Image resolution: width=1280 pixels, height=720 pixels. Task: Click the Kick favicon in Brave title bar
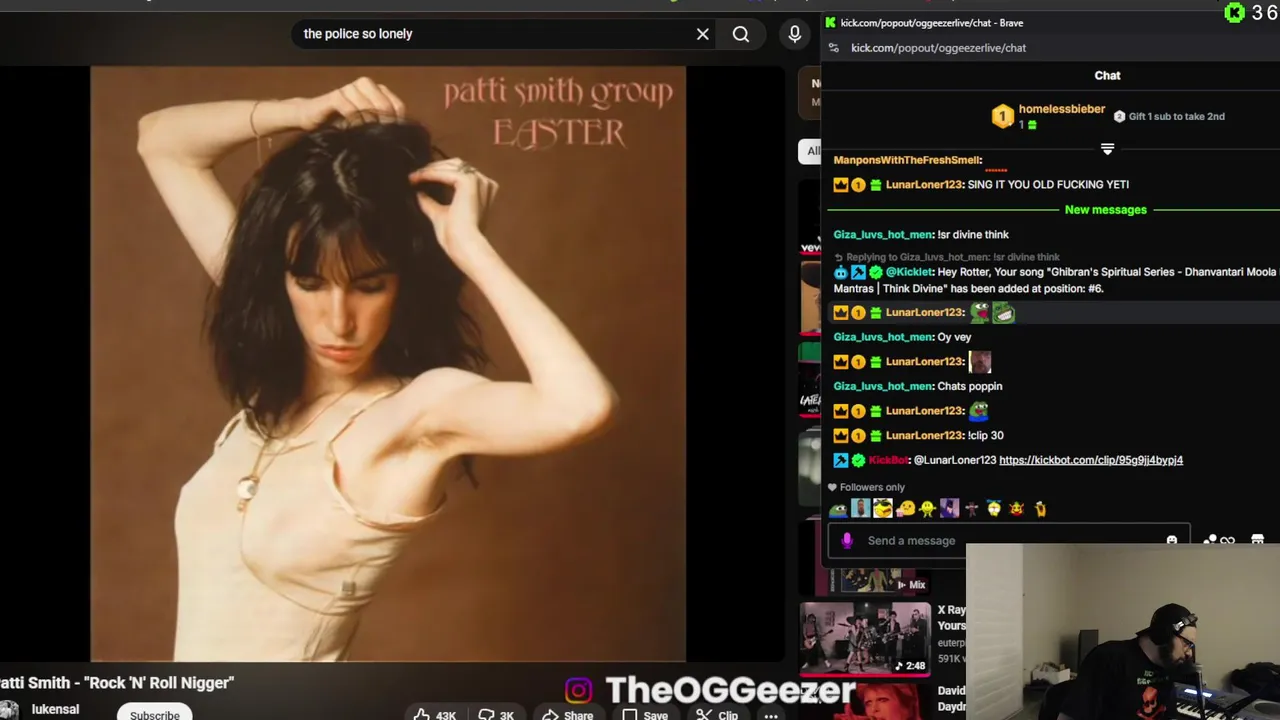point(830,22)
